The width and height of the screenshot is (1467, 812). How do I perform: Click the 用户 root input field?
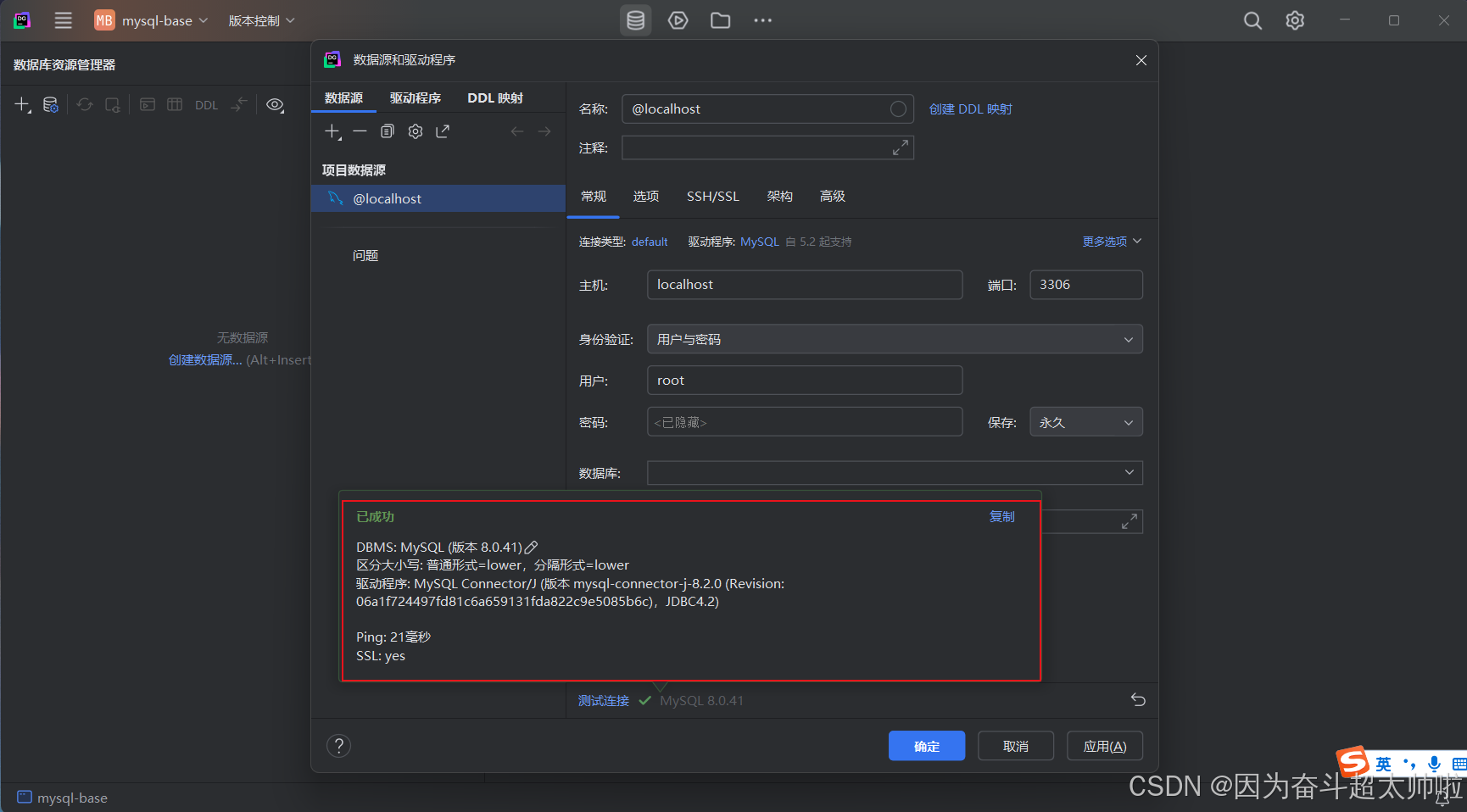(805, 381)
